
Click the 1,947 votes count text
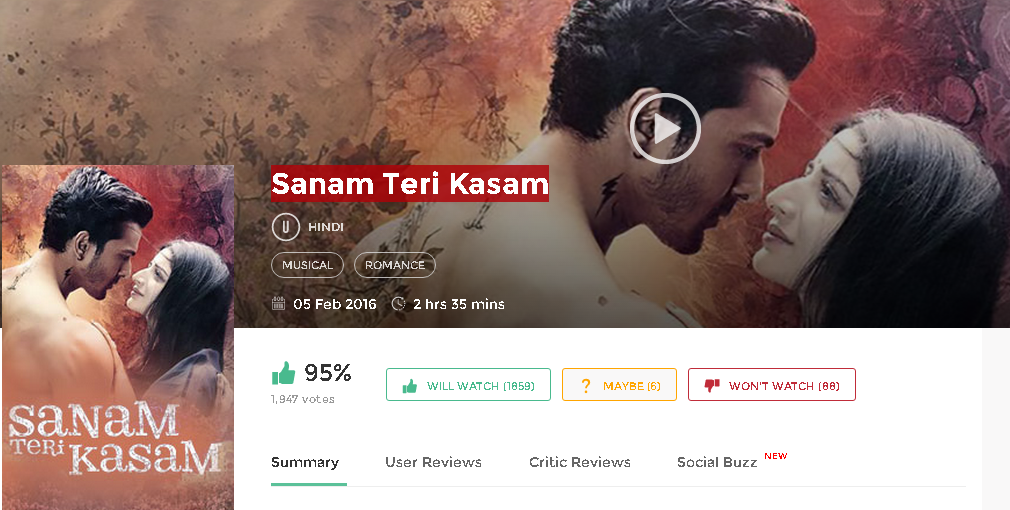coord(303,399)
